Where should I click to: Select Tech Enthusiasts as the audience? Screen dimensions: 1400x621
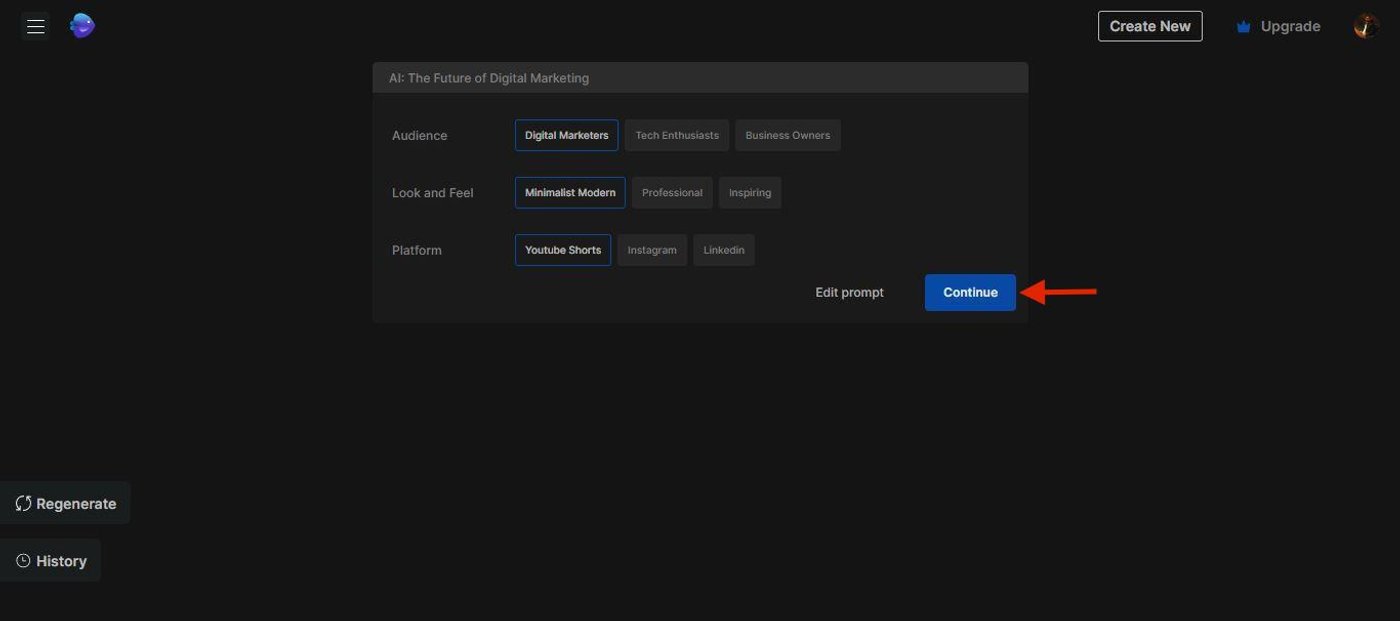[x=676, y=134]
